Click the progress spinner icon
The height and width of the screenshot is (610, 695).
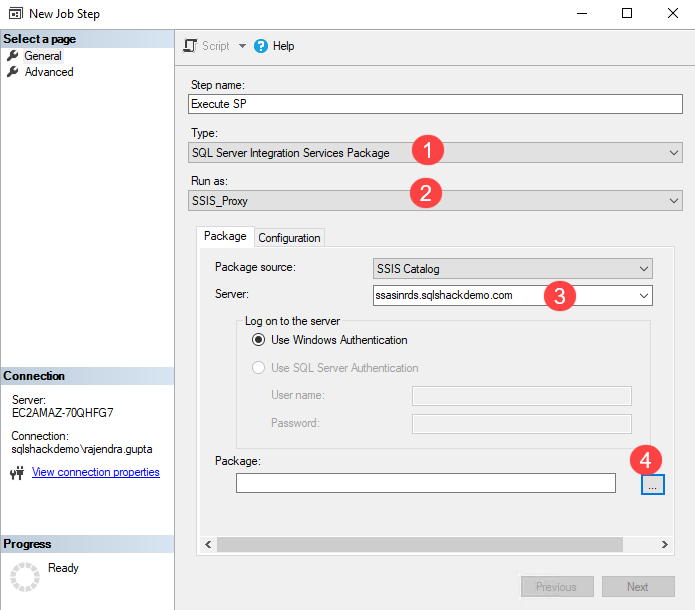[x=25, y=576]
